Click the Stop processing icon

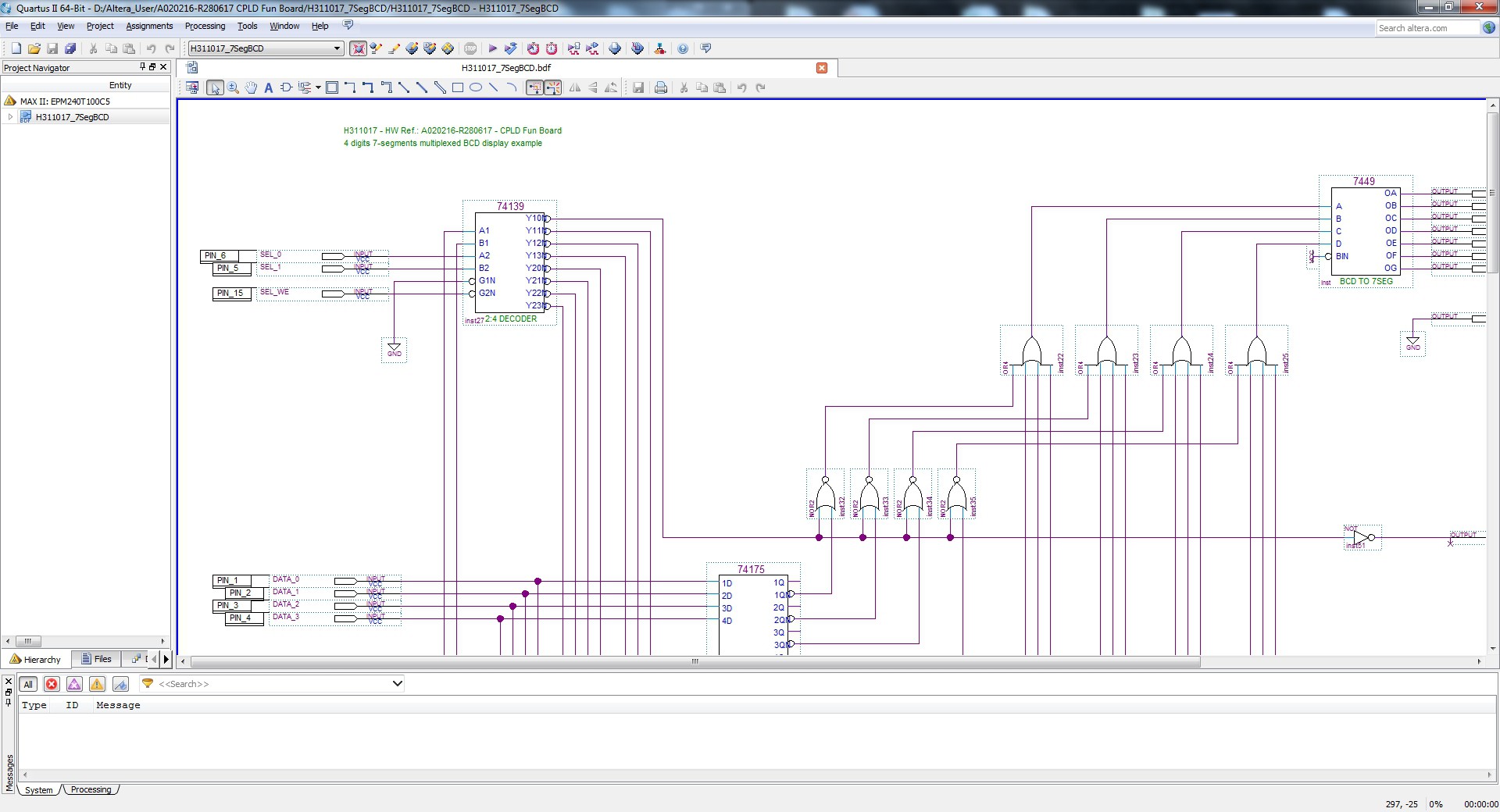[x=470, y=48]
